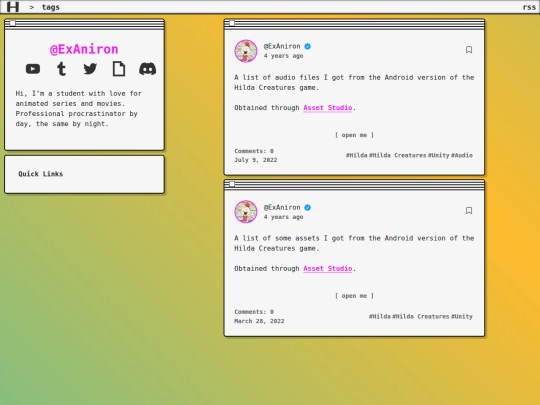Open @ExAniron author name on assets post

point(282,207)
